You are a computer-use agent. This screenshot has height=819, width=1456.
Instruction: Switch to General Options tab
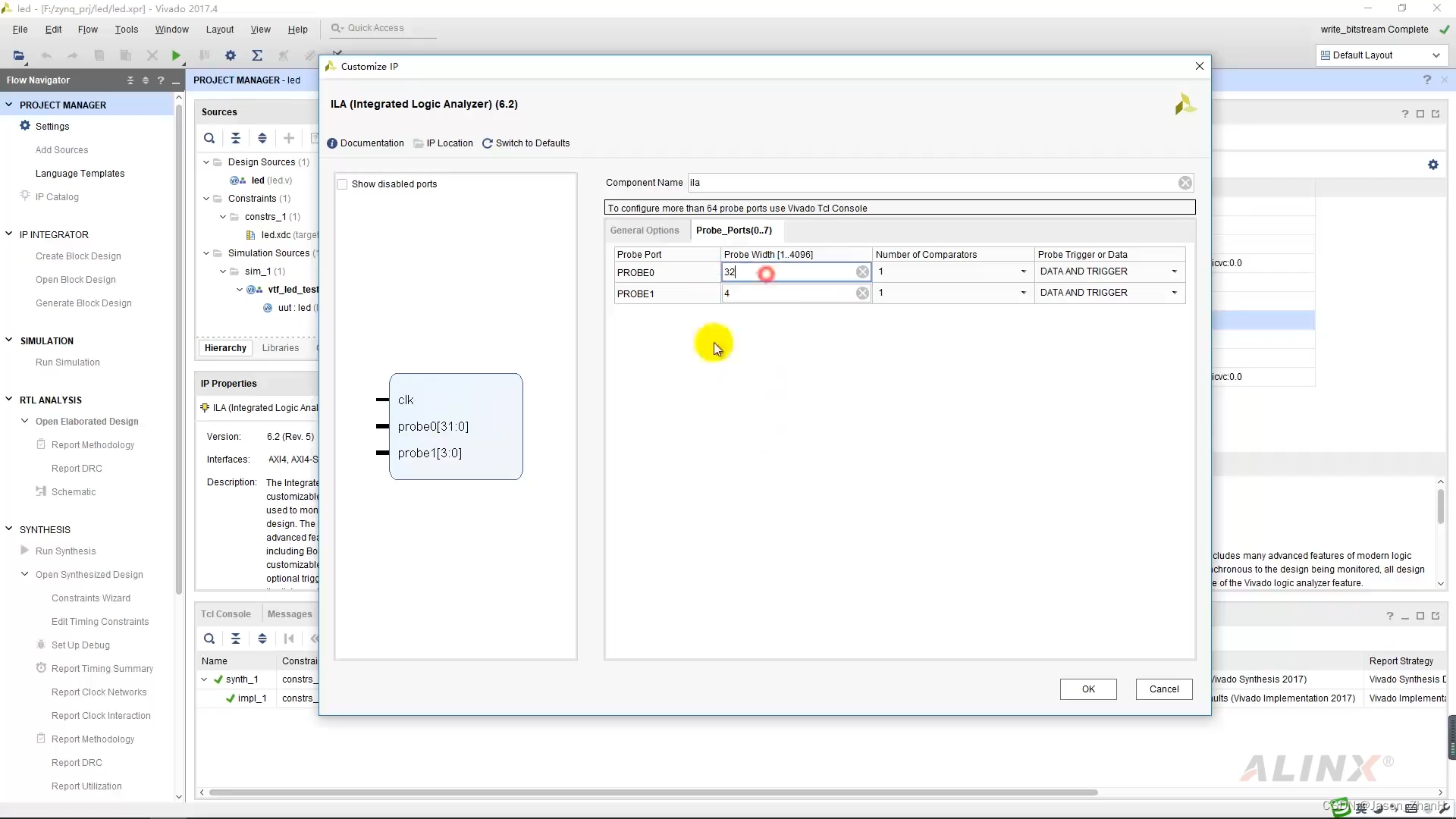[645, 231]
